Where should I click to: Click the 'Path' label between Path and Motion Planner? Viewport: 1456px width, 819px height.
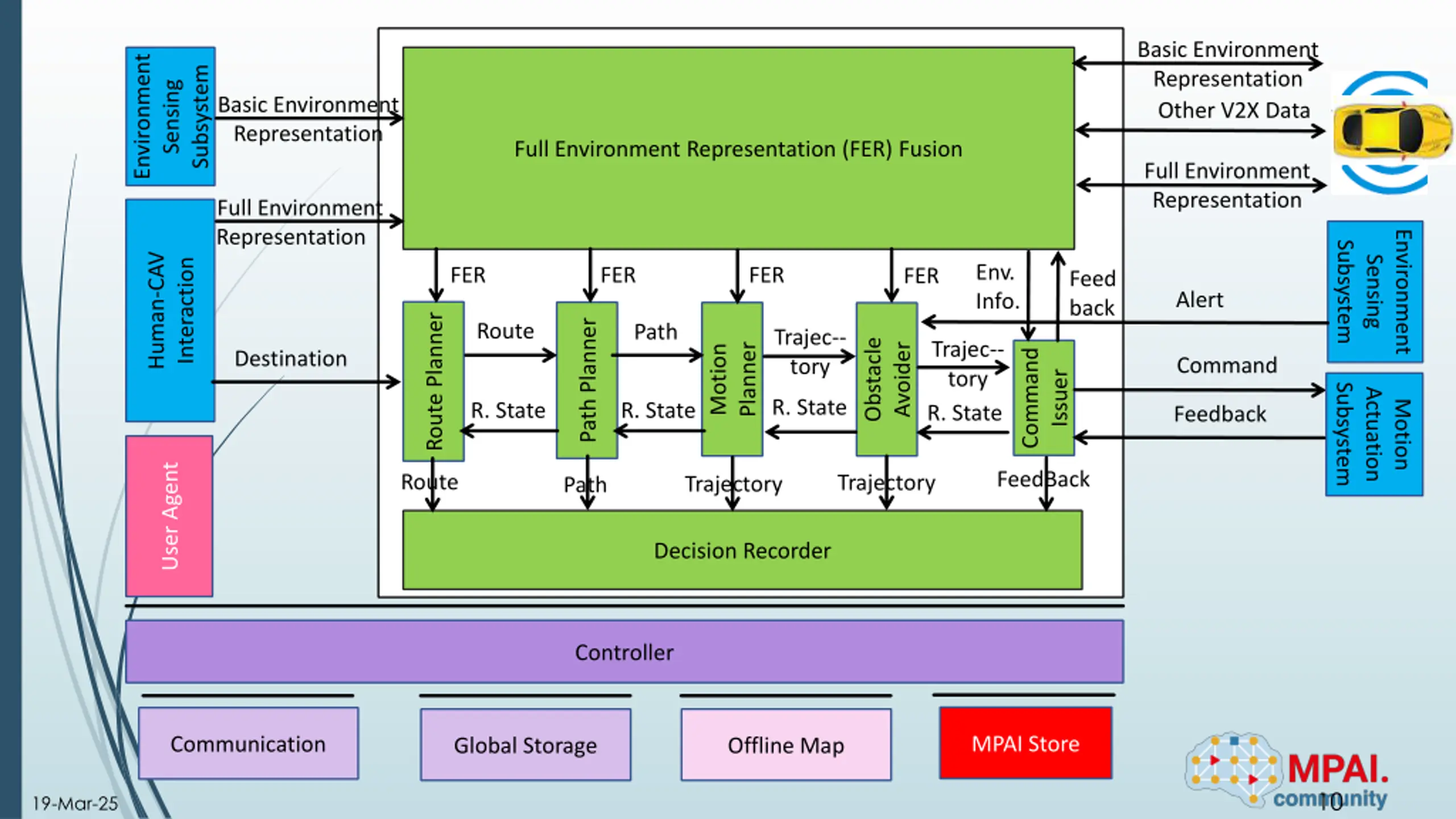656,332
